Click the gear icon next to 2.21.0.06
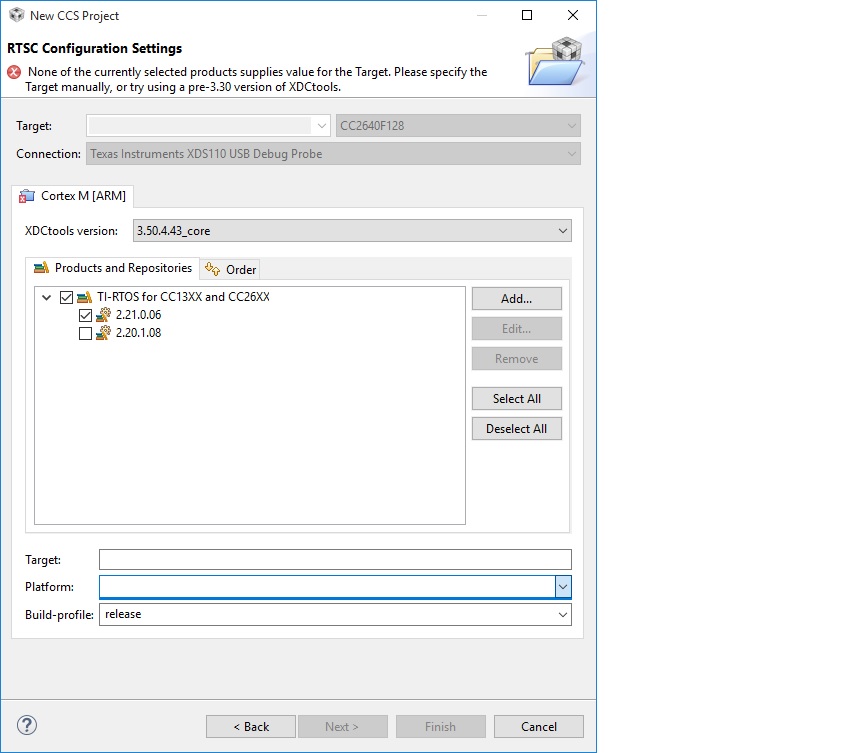 [x=103, y=315]
